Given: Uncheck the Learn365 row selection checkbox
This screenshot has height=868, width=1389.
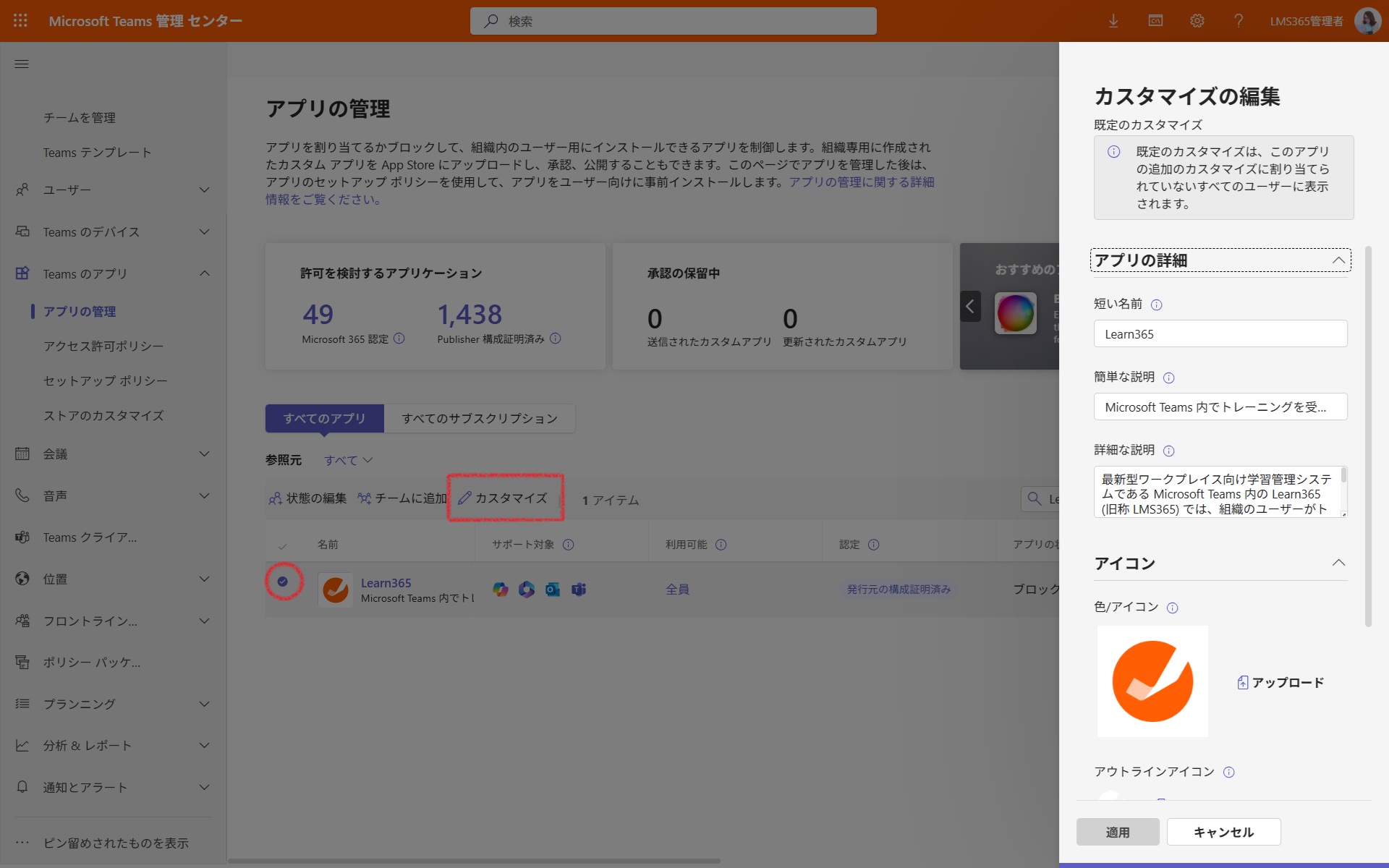Looking at the screenshot, I should [283, 582].
